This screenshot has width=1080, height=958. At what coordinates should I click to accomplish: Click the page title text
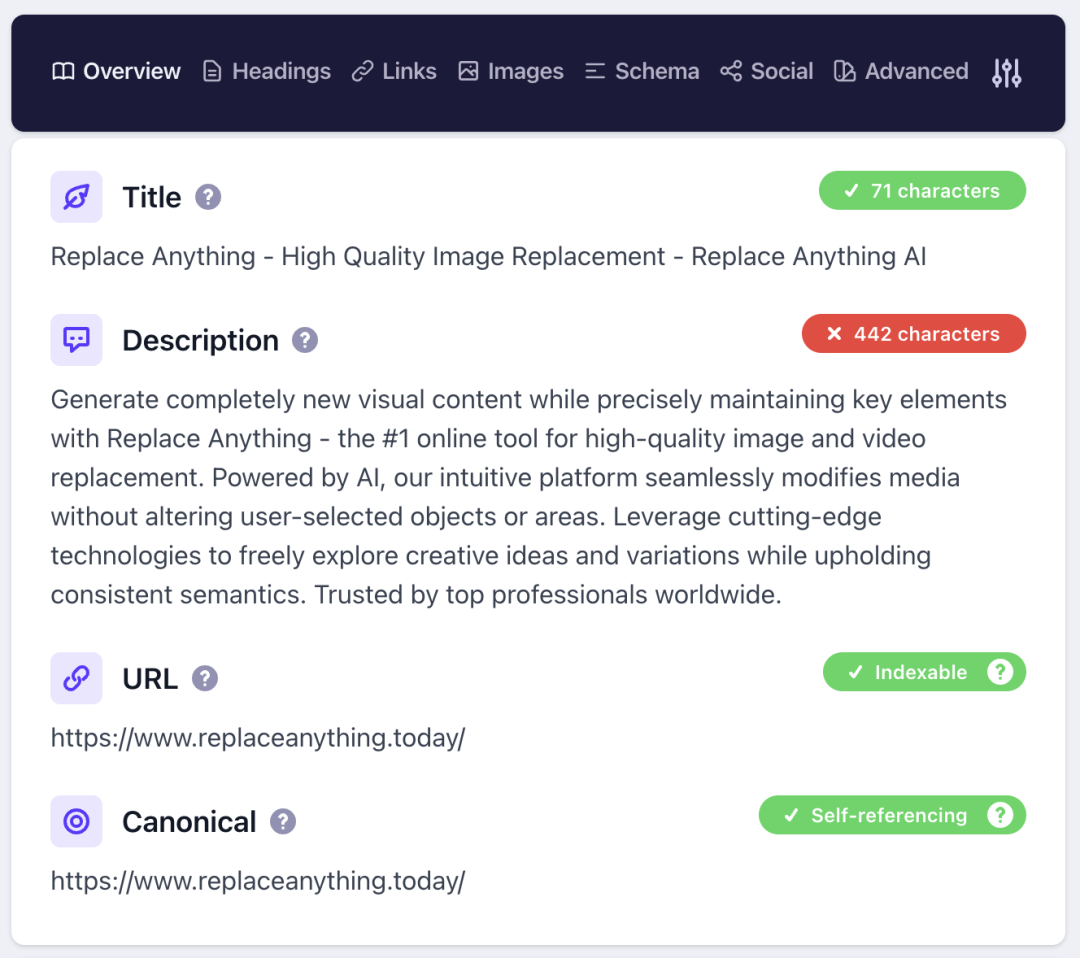click(488, 256)
